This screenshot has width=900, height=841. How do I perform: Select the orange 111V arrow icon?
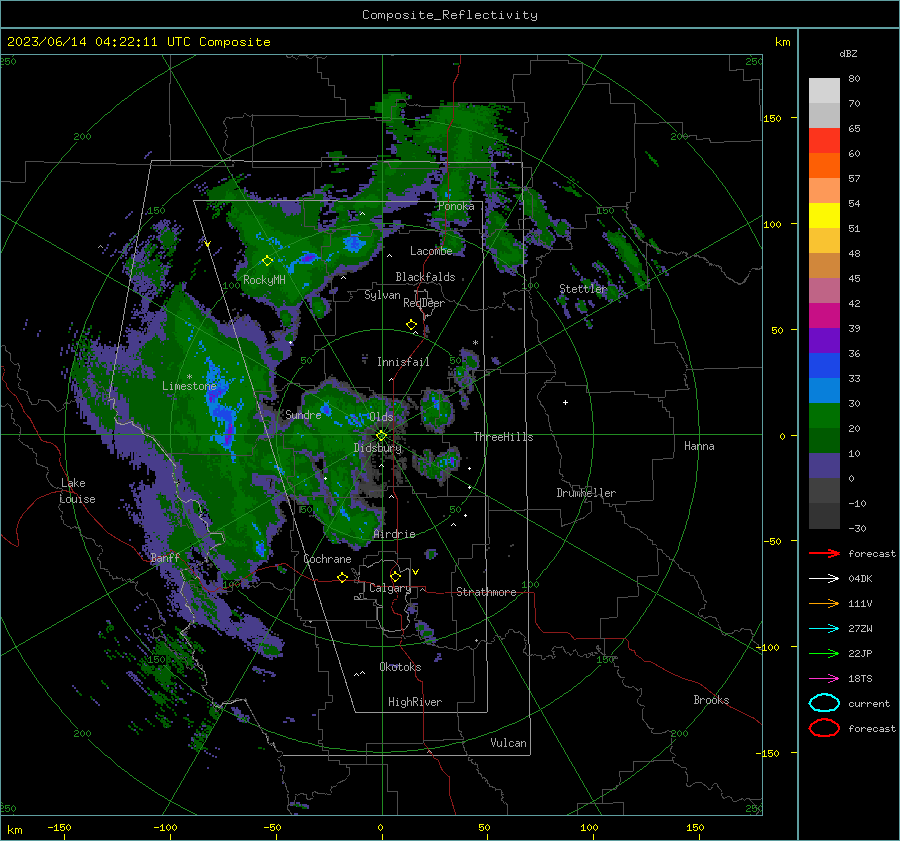click(x=824, y=603)
